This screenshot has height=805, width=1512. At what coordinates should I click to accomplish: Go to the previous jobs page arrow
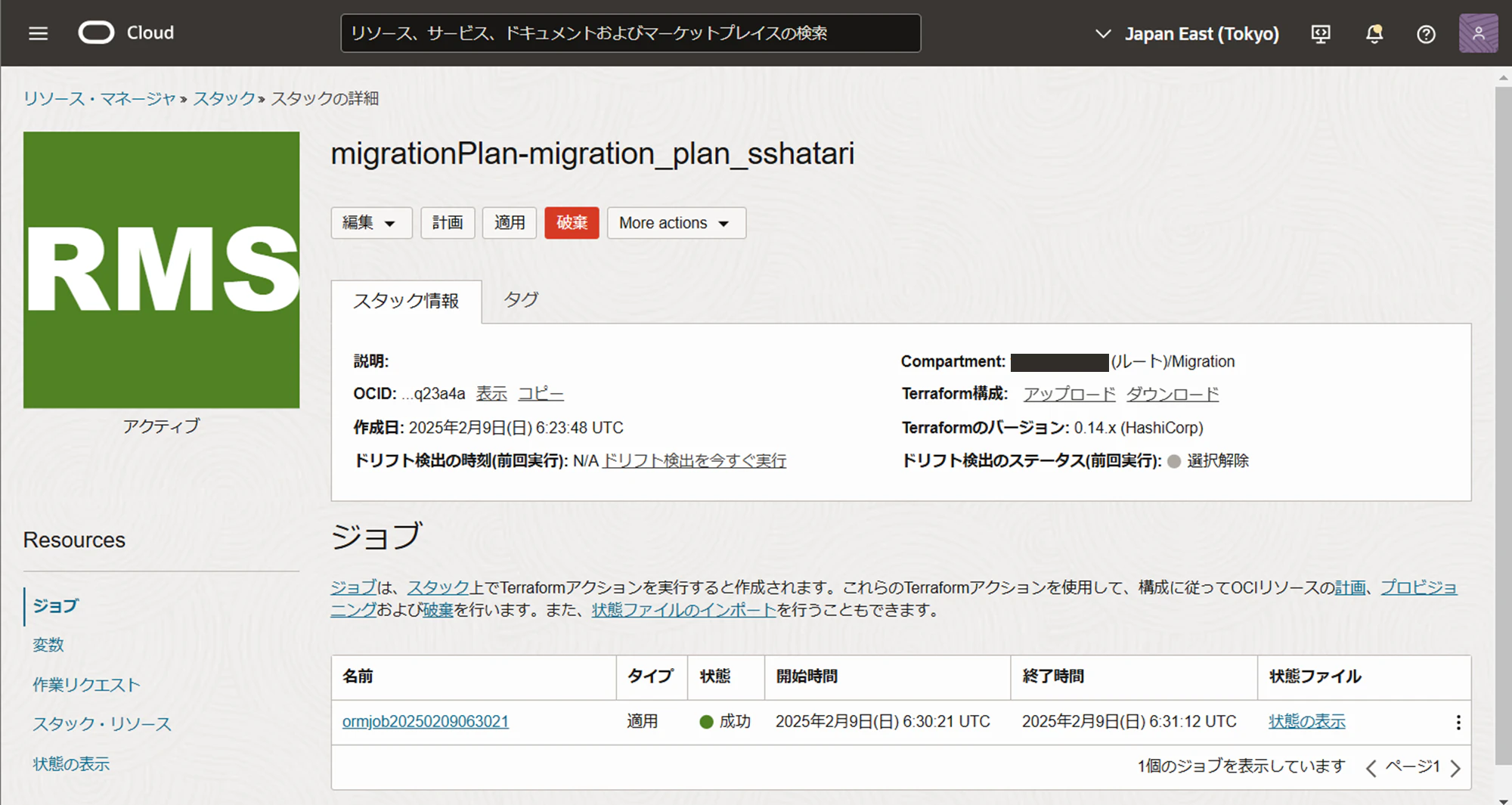pos(1371,769)
